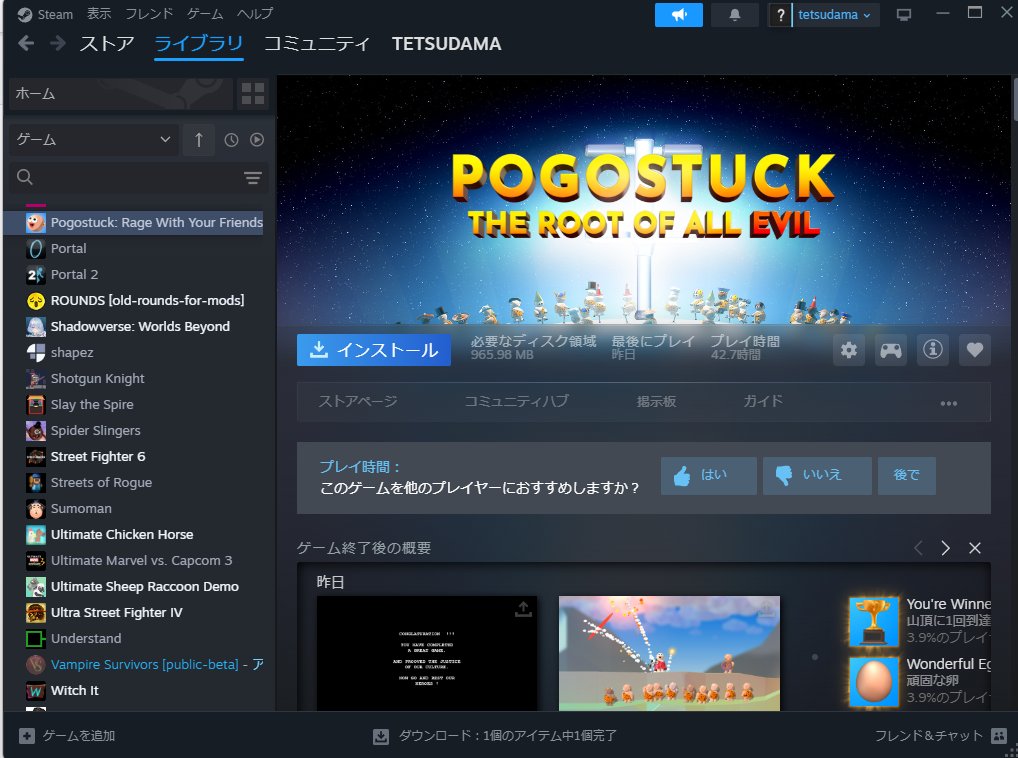
Task: Open the announcements megaphone button
Action: (678, 14)
